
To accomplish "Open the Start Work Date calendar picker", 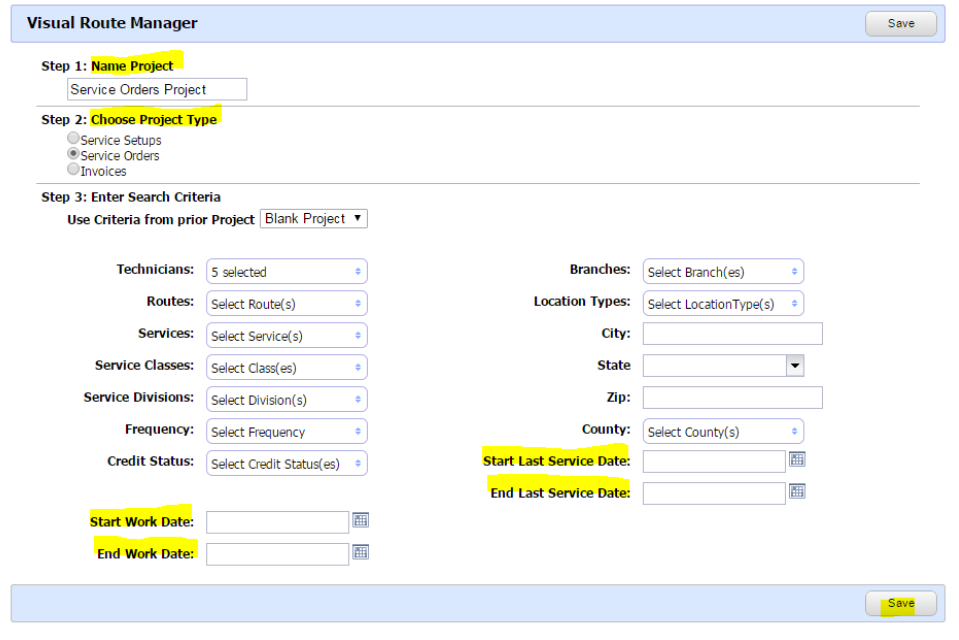I will tap(360, 521).
